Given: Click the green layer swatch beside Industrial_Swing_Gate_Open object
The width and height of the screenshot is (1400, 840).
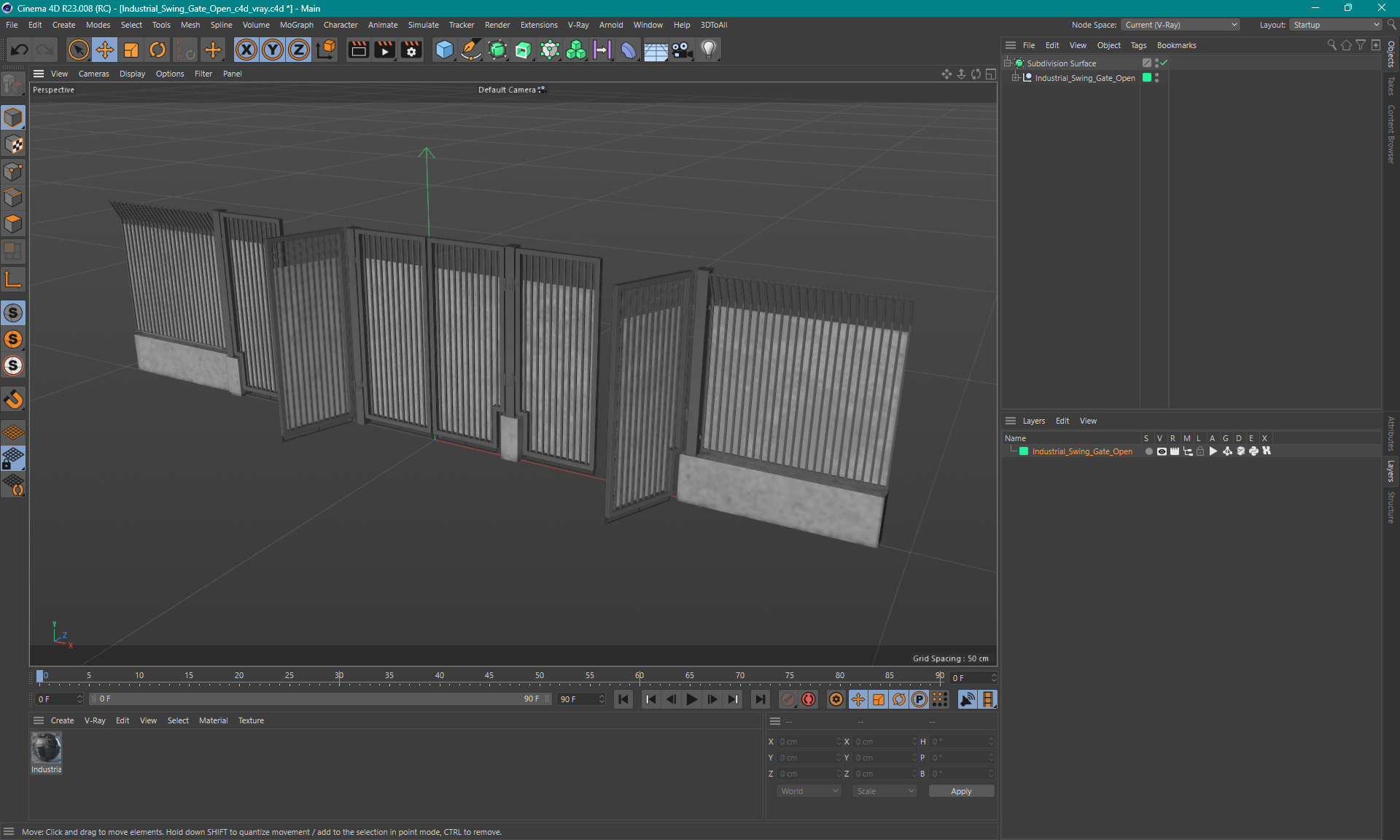Looking at the screenshot, I should tap(1147, 77).
